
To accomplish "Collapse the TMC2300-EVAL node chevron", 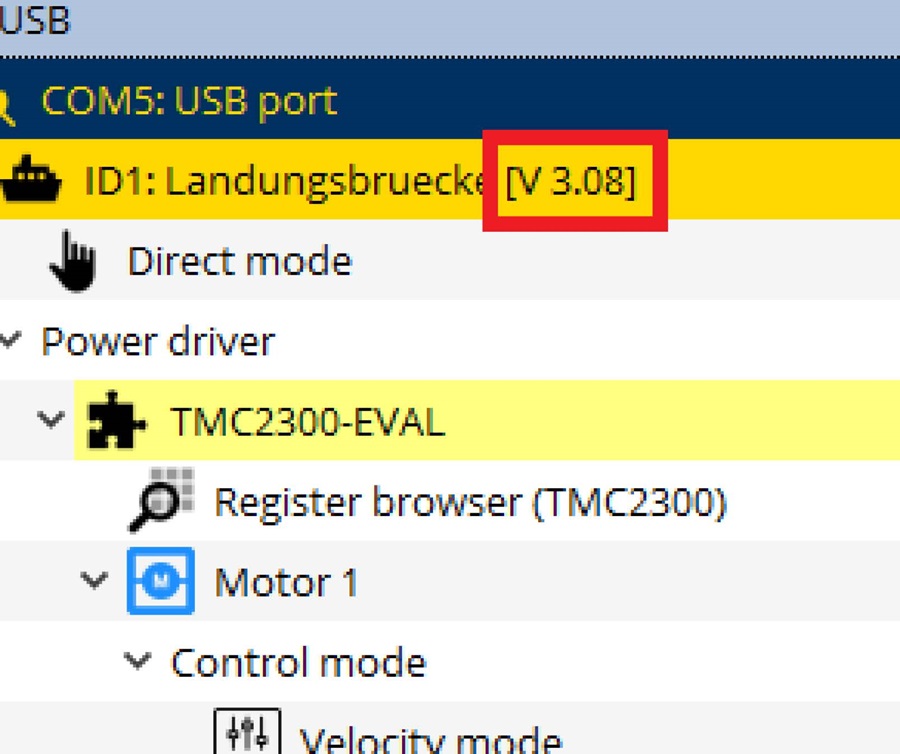I will coord(50,420).
